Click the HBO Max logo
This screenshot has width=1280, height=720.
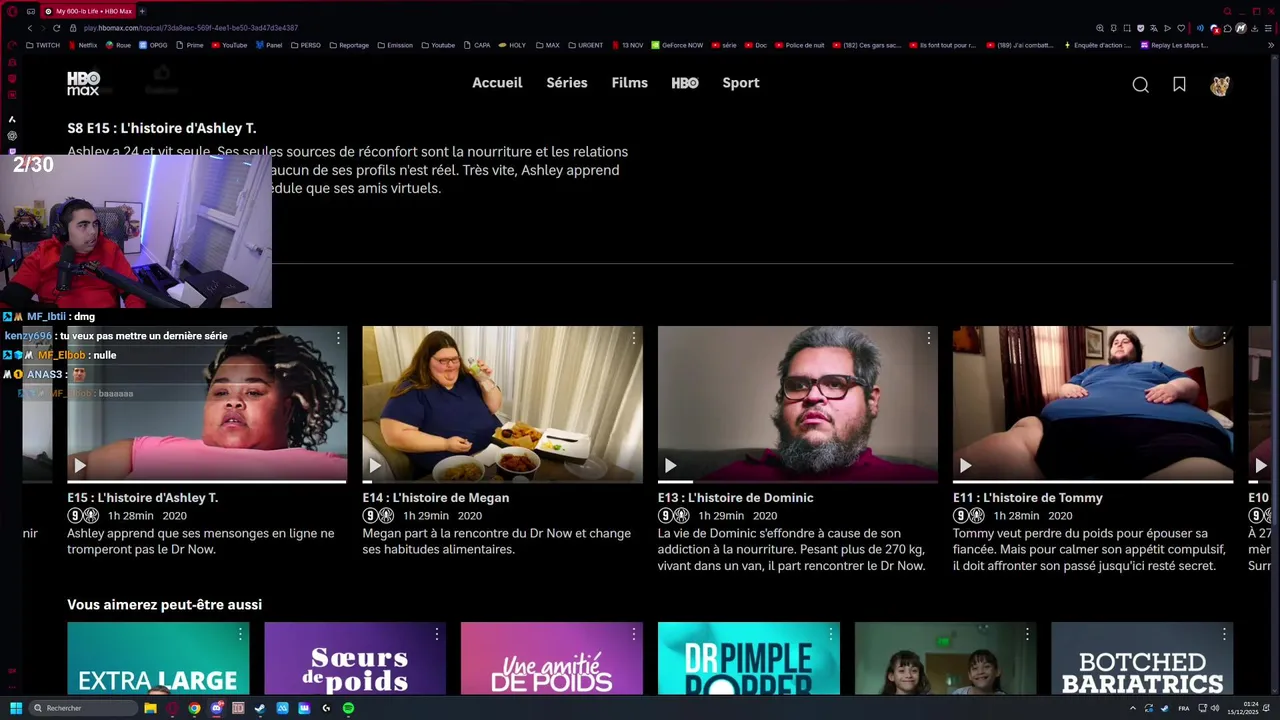click(83, 83)
